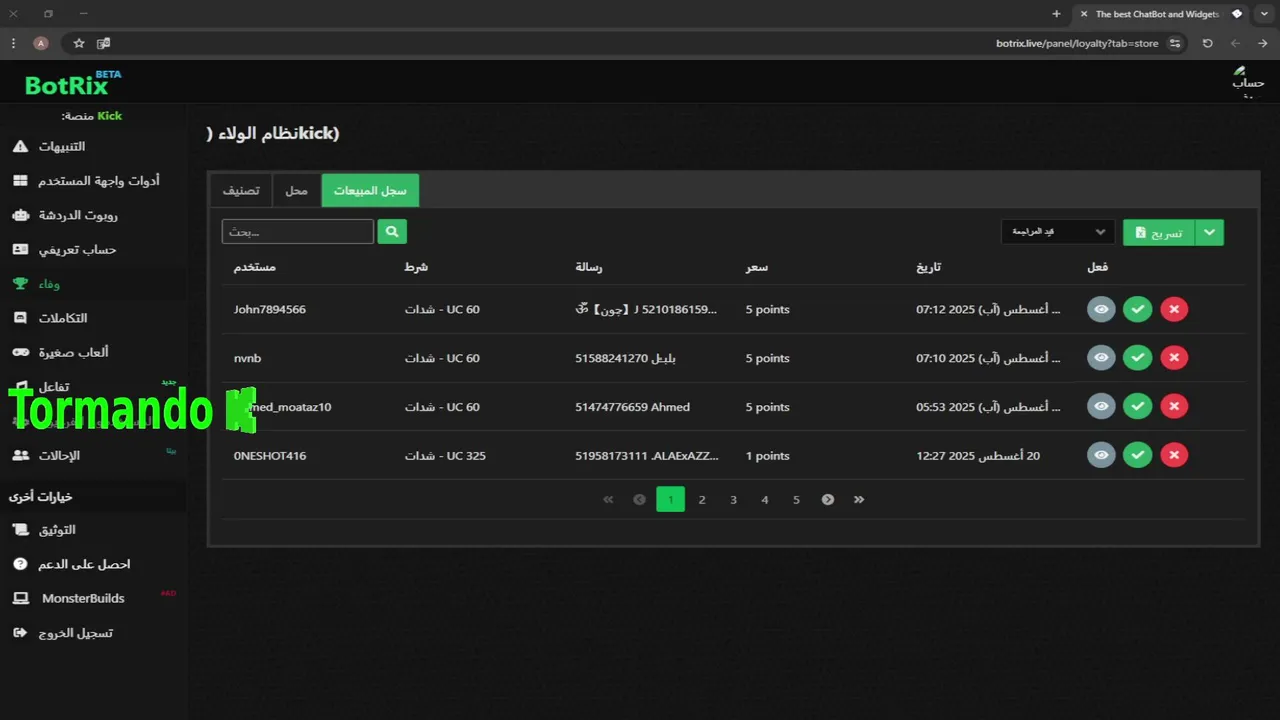Click the مستخدم column header
1280x720 pixels.
pos(255,267)
